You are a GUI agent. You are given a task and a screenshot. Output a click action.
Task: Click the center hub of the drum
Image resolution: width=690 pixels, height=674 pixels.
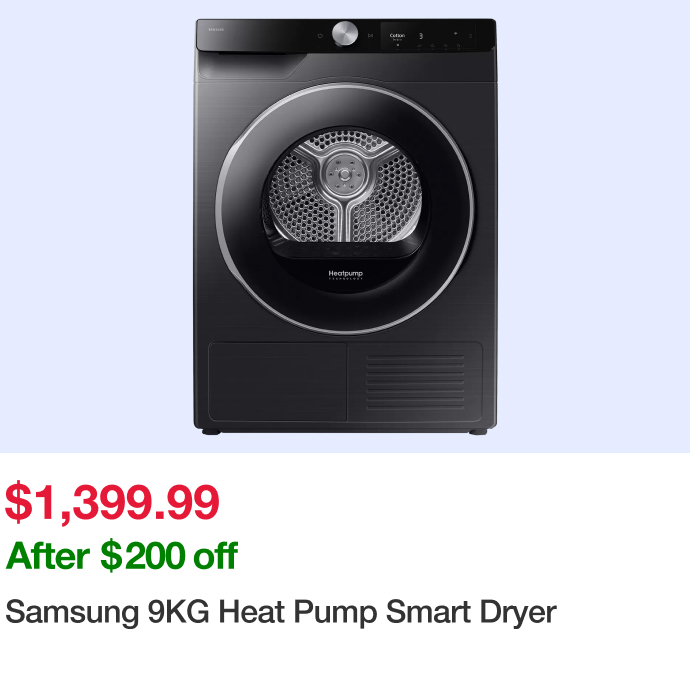tap(345, 174)
